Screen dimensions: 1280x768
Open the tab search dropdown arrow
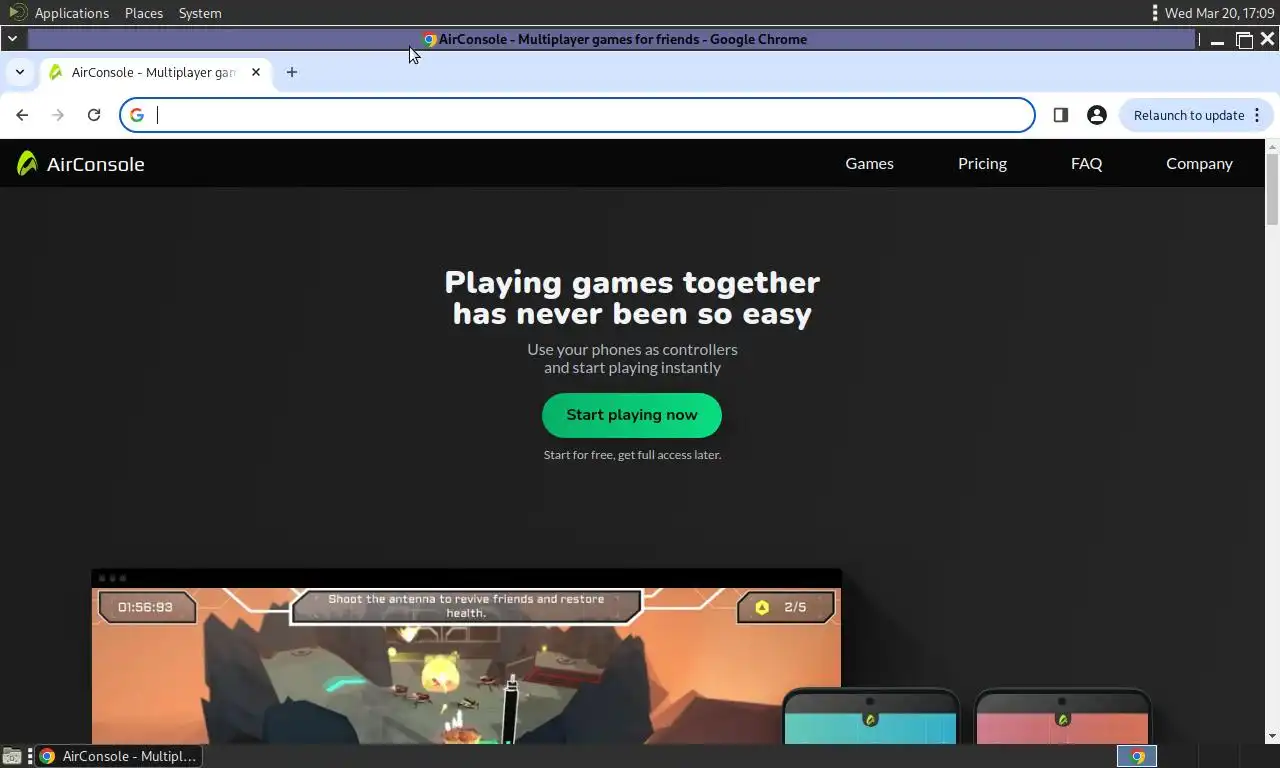click(x=20, y=72)
